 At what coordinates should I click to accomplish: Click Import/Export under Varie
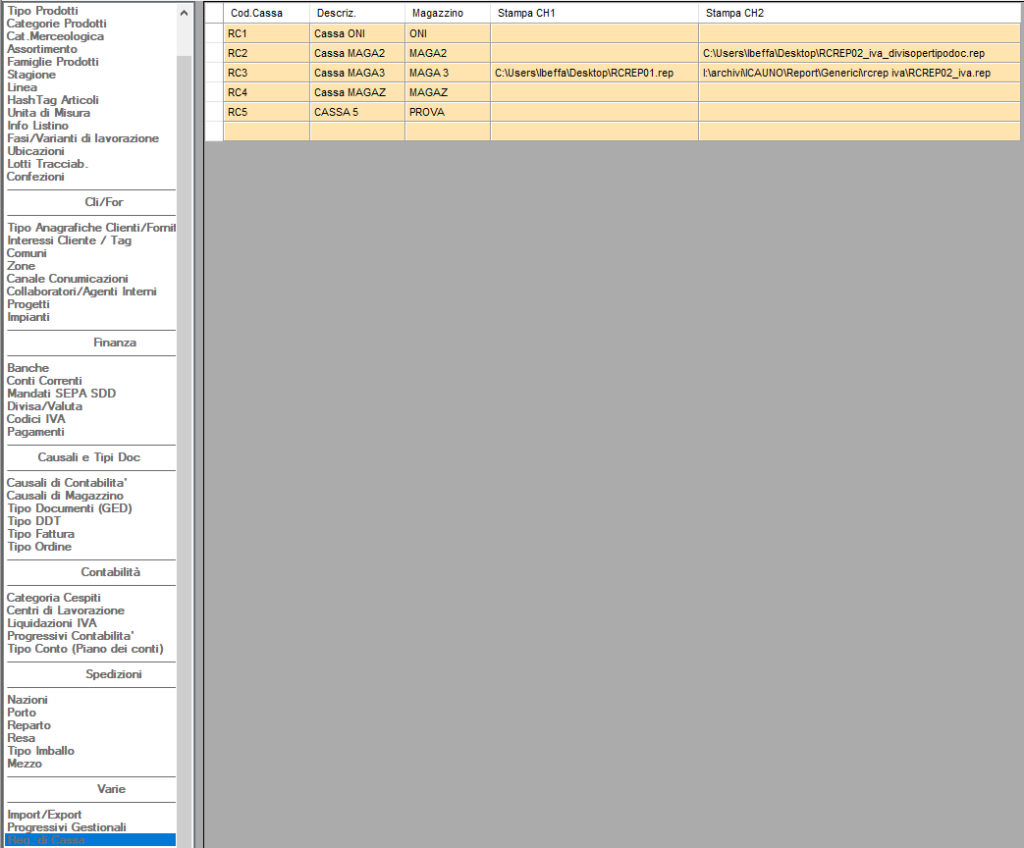tap(44, 815)
